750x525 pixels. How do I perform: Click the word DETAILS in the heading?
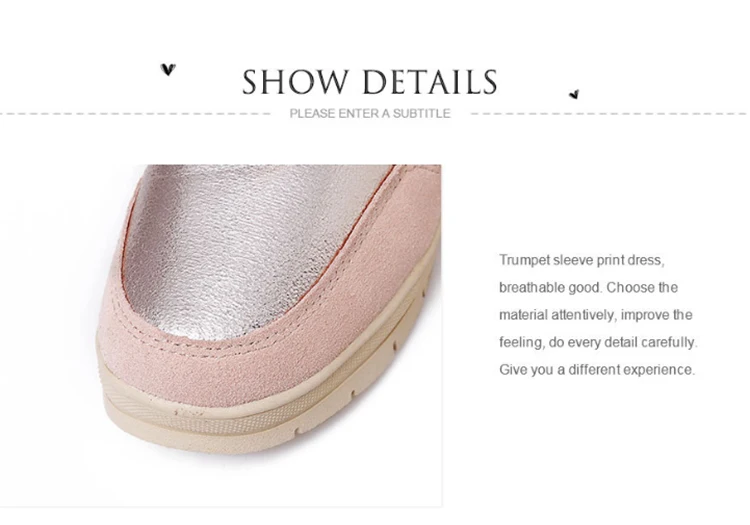pyautogui.click(x=430, y=82)
